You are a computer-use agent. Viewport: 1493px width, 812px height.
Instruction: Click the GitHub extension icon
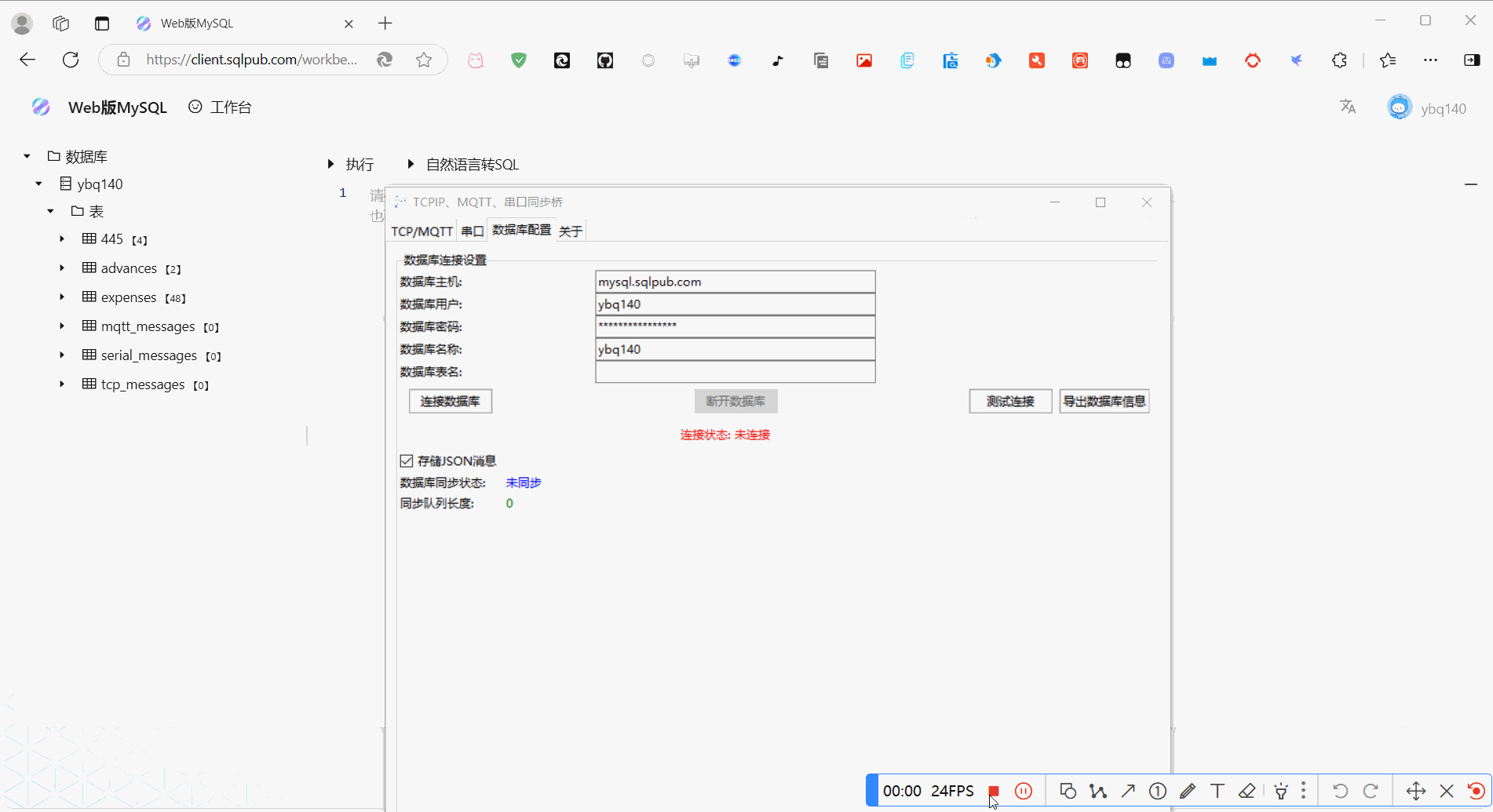(x=605, y=60)
